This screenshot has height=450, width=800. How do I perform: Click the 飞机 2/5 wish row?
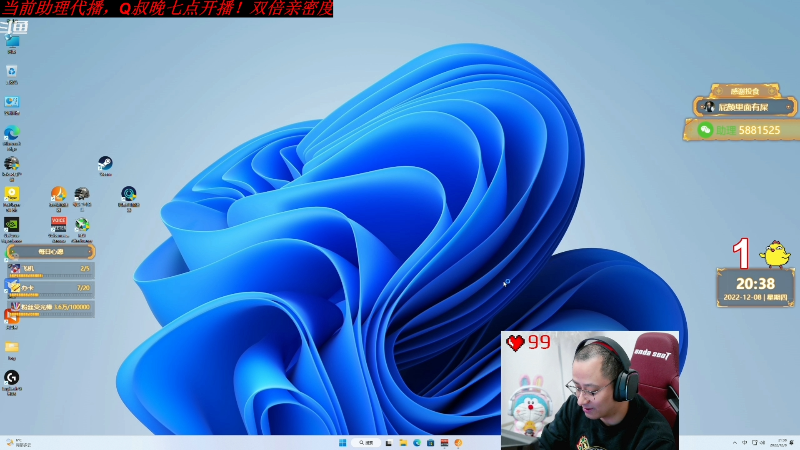(51, 269)
